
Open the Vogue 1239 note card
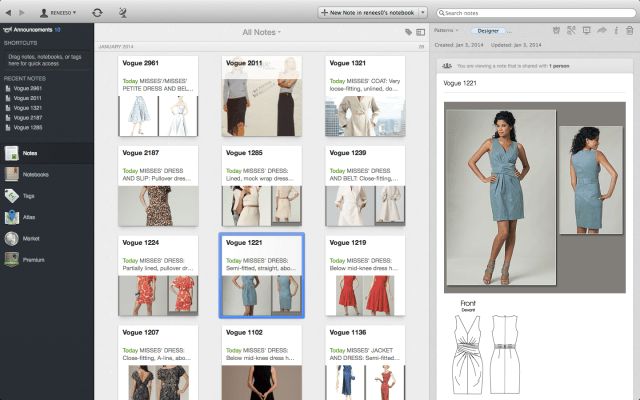tap(365, 186)
